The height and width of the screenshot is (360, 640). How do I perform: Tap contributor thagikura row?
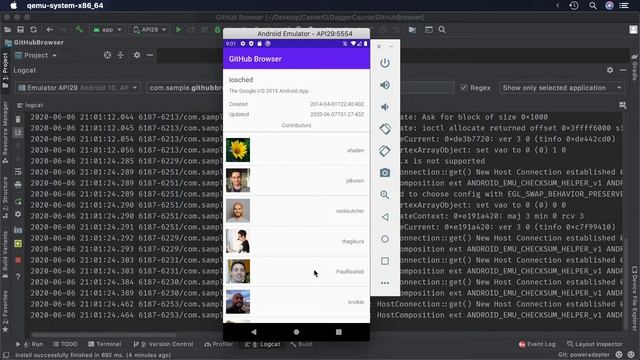click(296, 241)
